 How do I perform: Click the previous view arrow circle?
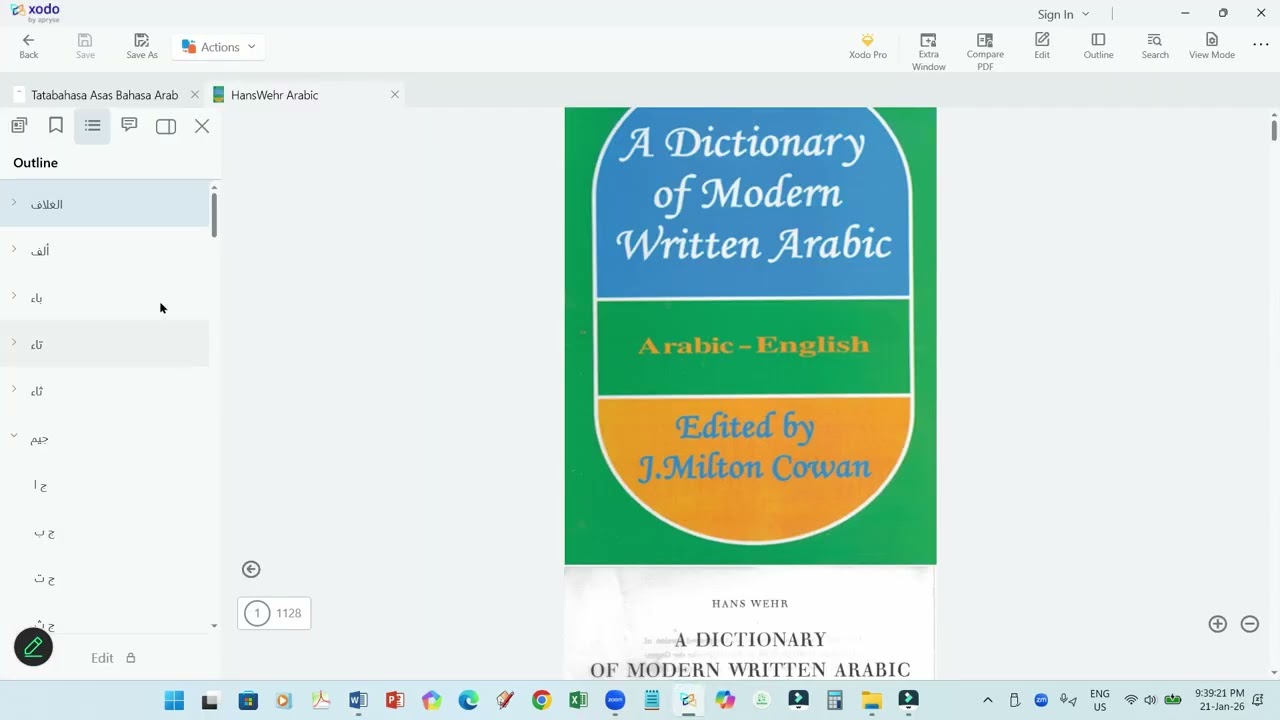click(251, 569)
